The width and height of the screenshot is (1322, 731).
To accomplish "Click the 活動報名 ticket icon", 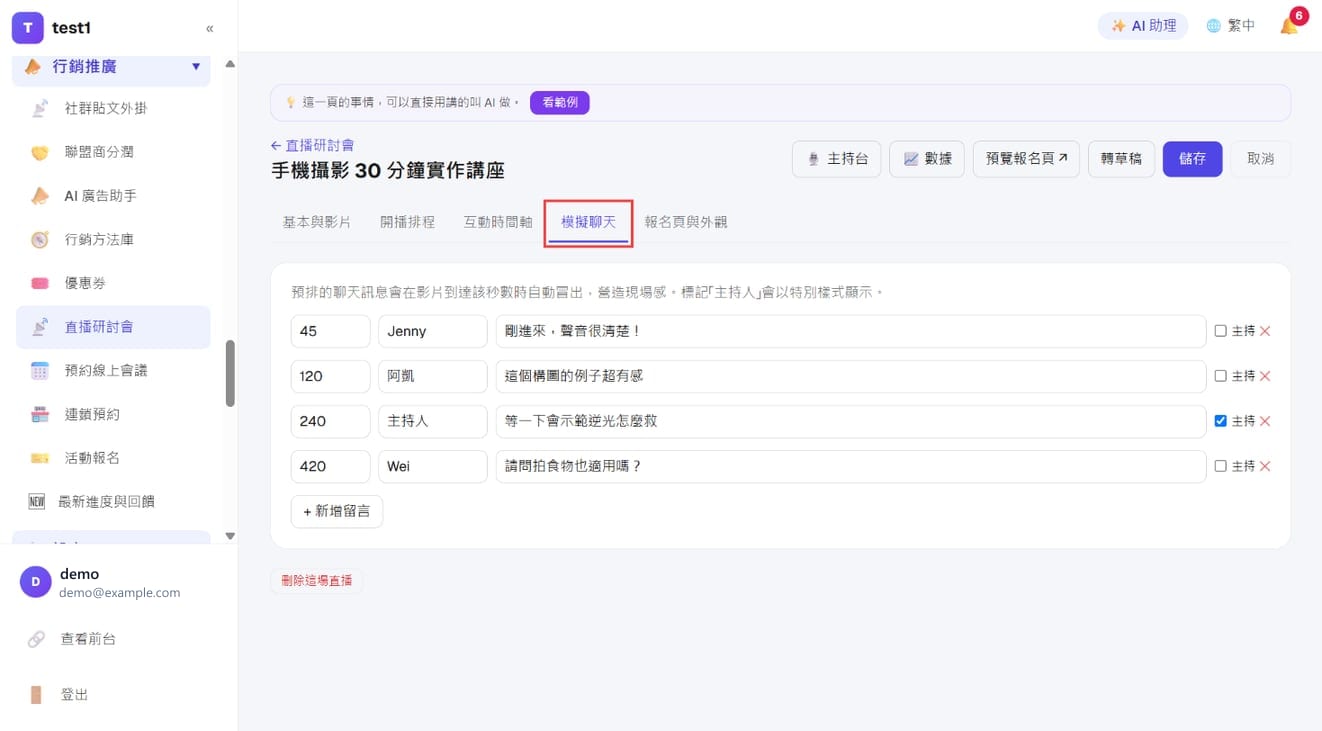I will [x=39, y=458].
